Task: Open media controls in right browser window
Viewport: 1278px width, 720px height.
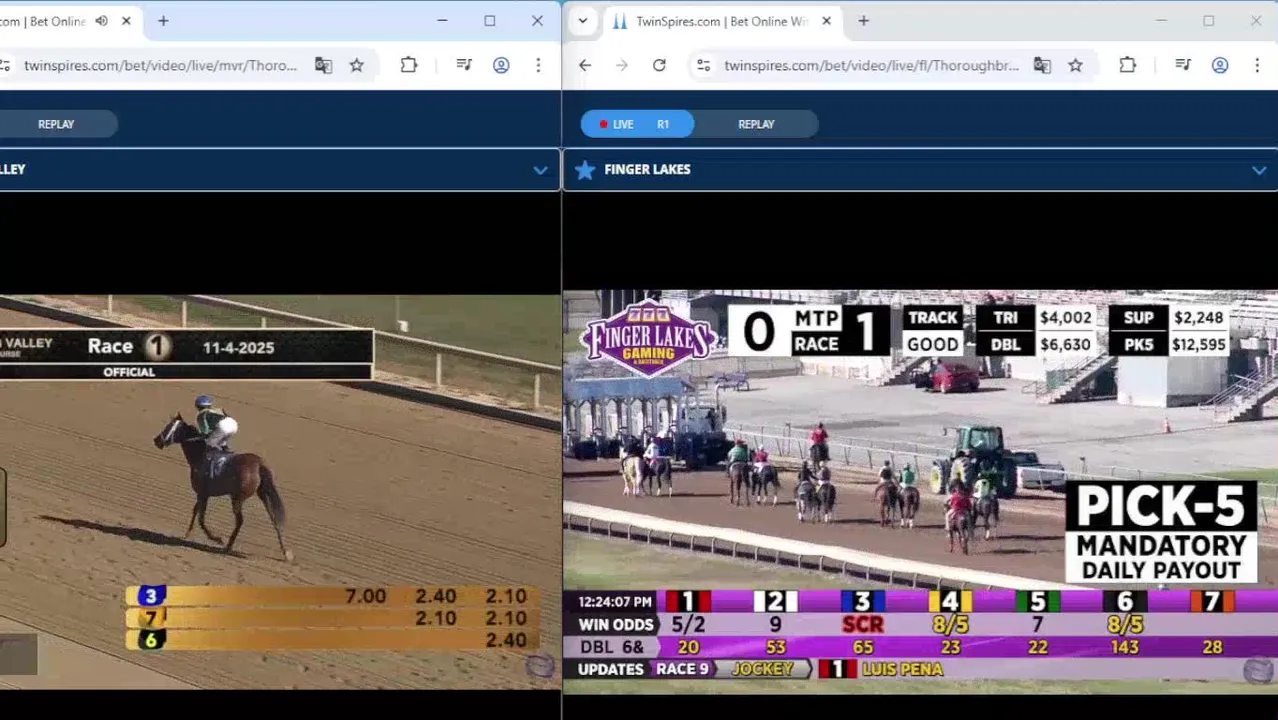Action: click(x=1183, y=65)
